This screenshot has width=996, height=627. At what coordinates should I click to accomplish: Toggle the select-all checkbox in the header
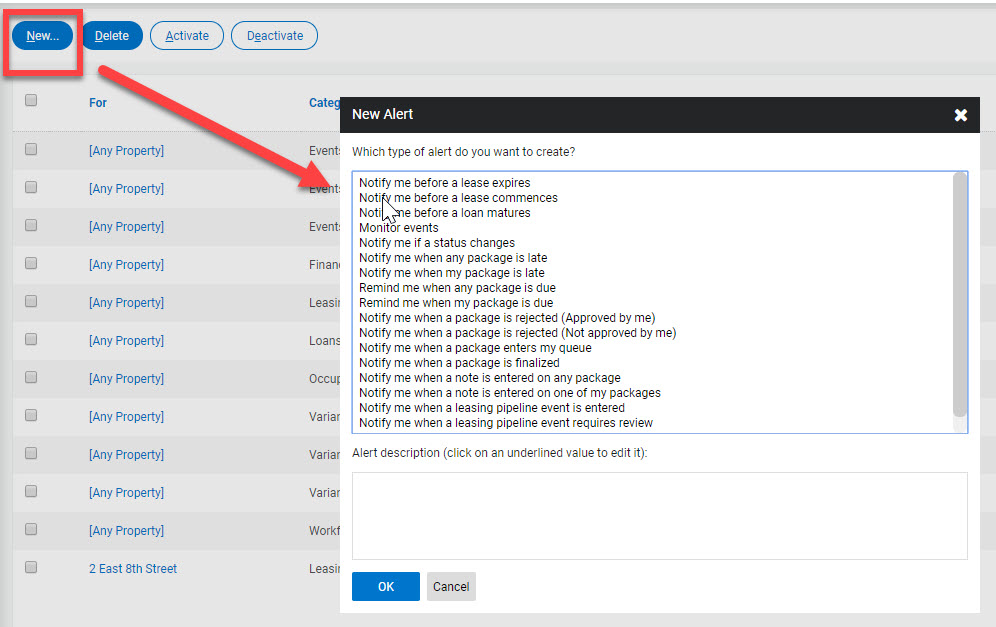click(30, 100)
